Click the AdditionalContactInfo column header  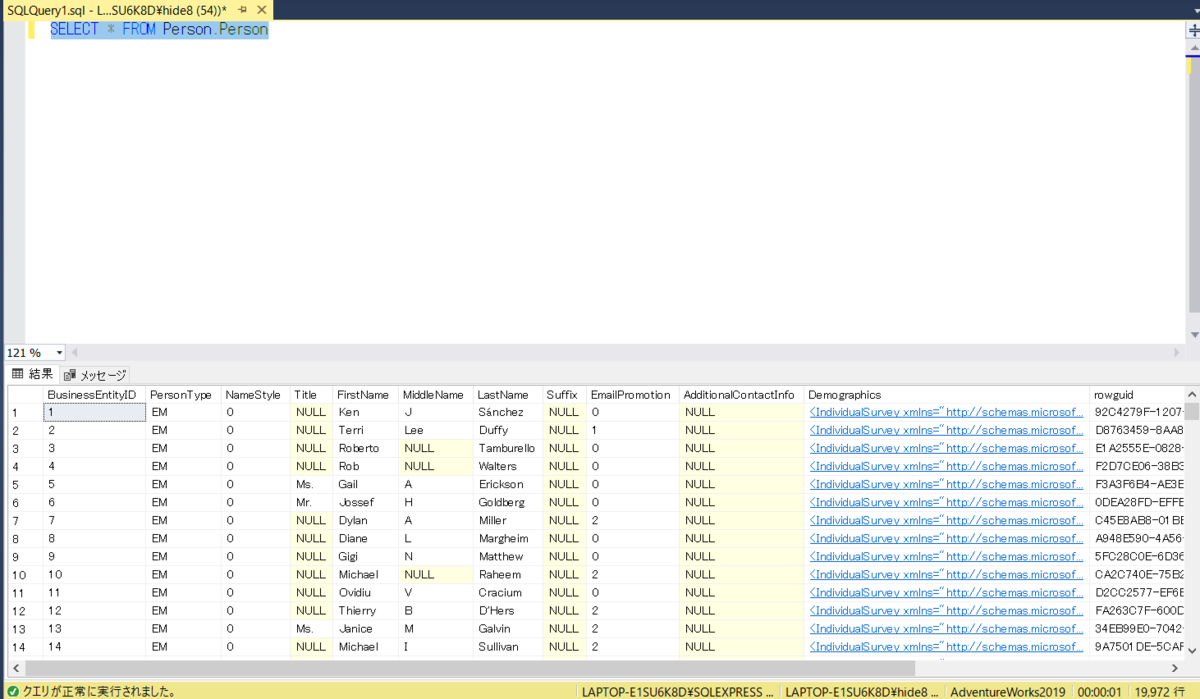742,395
